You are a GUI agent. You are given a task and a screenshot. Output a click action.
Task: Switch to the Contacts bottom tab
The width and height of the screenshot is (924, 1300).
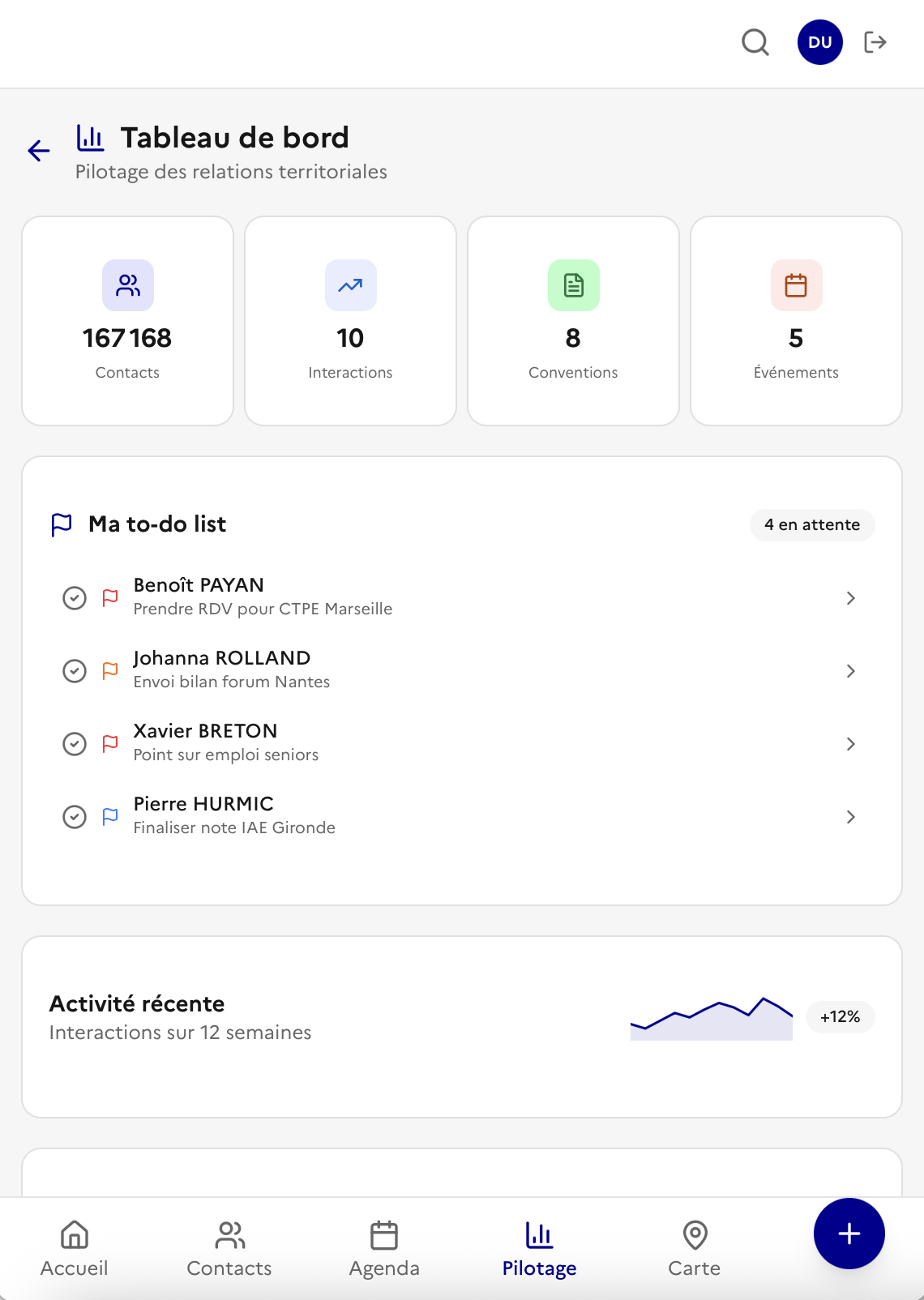pyautogui.click(x=229, y=1249)
